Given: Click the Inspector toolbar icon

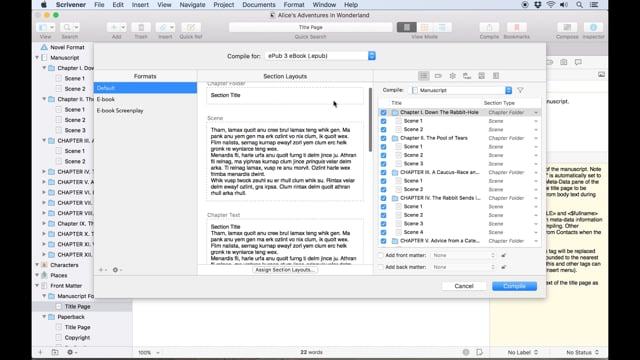Looking at the screenshot, I should (593, 27).
